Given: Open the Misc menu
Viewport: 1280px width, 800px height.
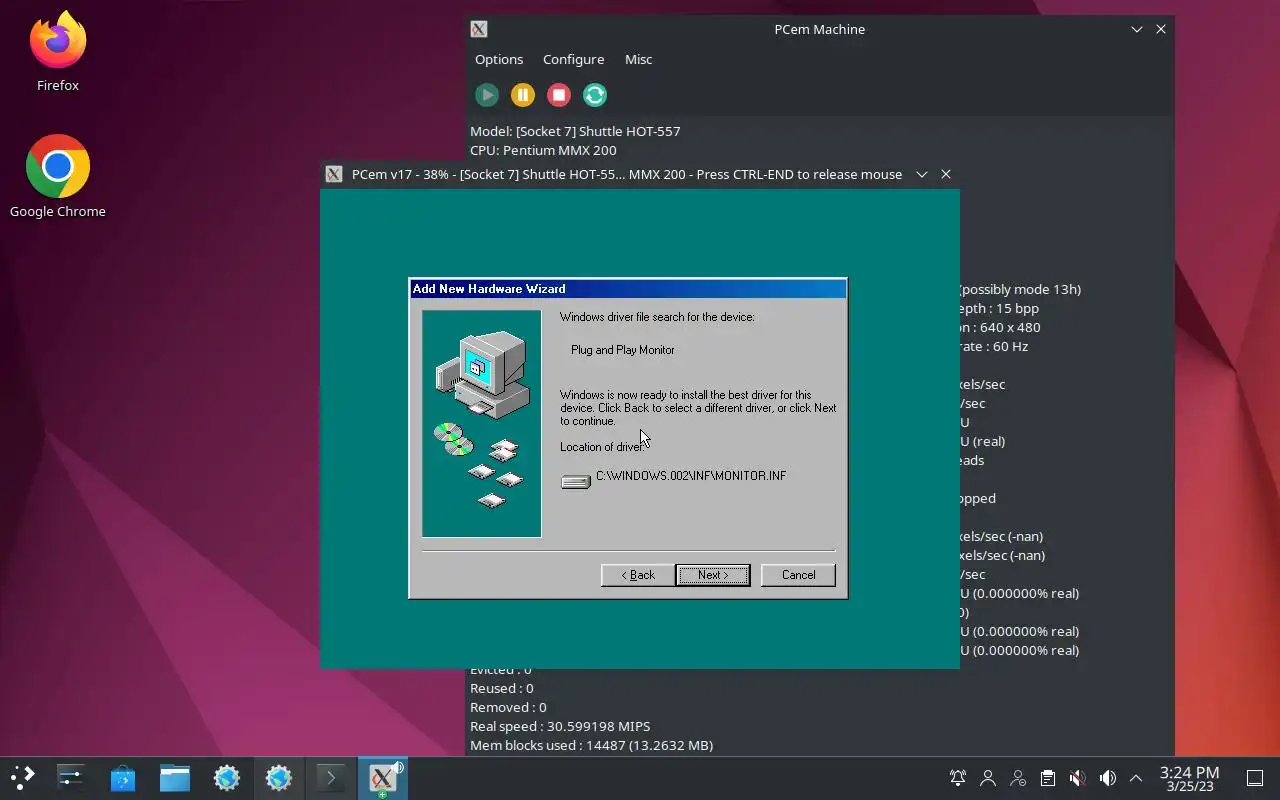Looking at the screenshot, I should click(x=638, y=59).
